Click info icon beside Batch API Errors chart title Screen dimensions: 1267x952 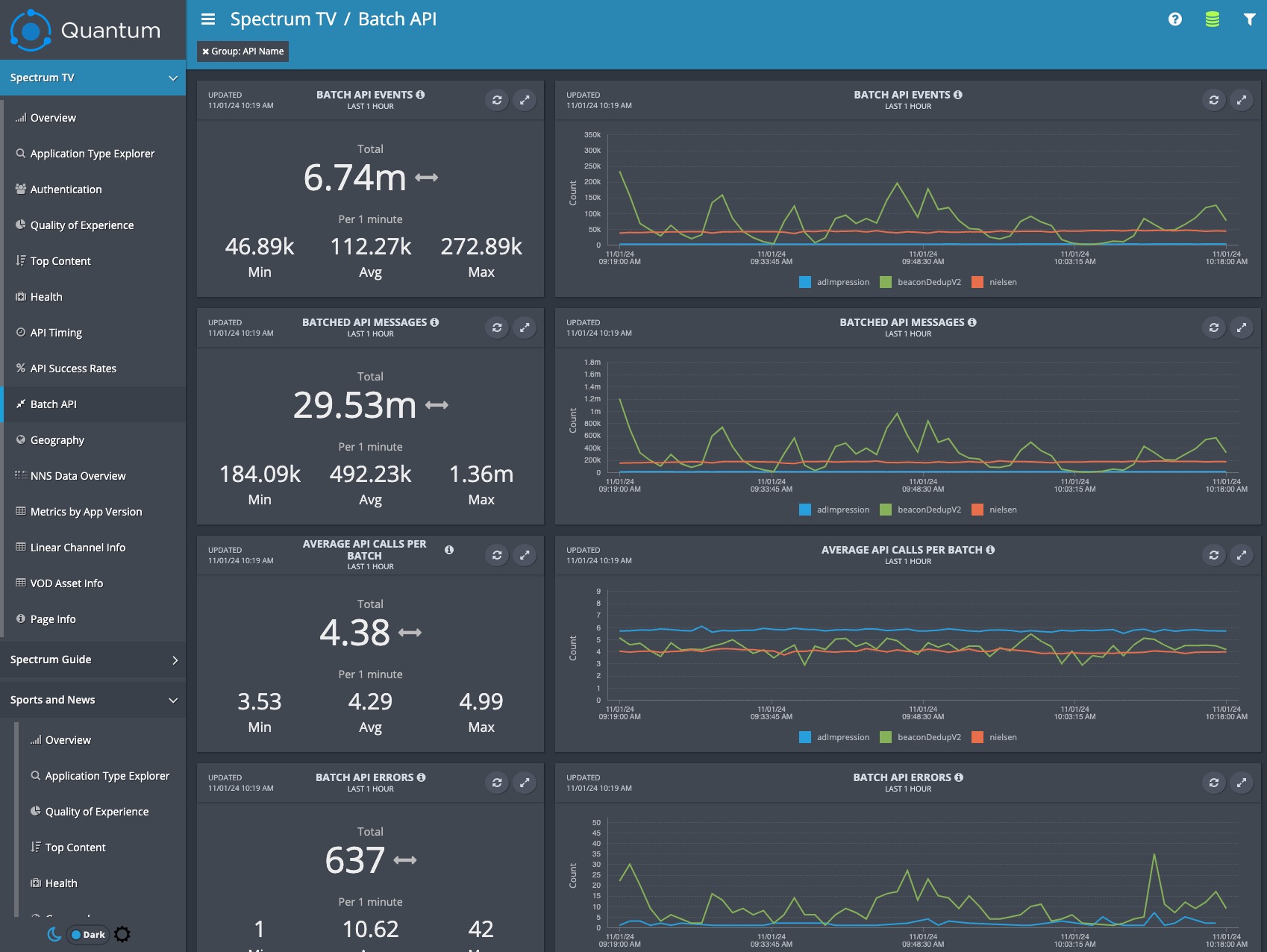[959, 777]
